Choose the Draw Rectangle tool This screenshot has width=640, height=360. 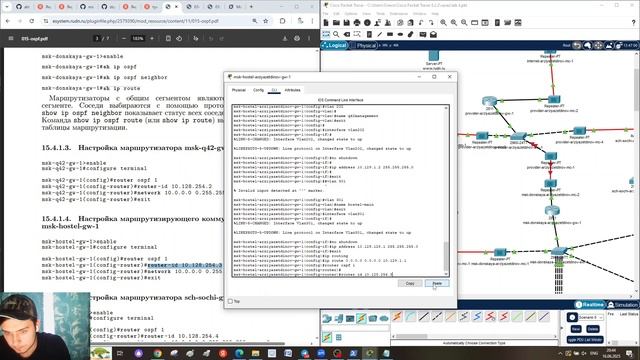[390, 34]
